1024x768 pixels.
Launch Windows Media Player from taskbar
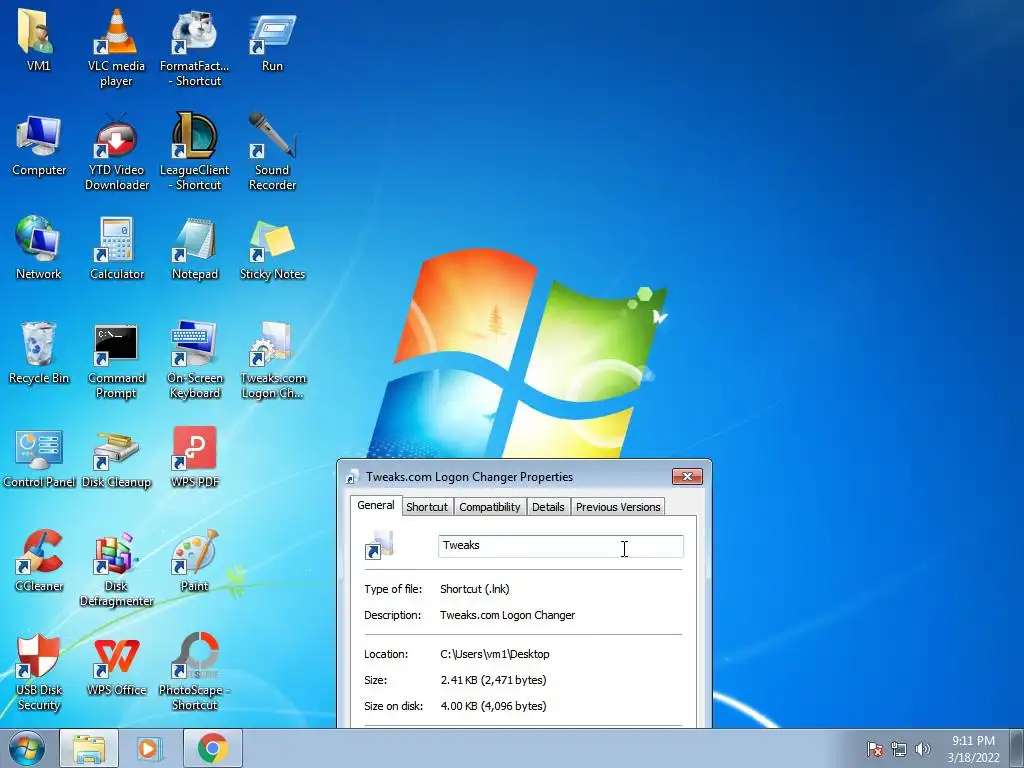click(x=149, y=748)
